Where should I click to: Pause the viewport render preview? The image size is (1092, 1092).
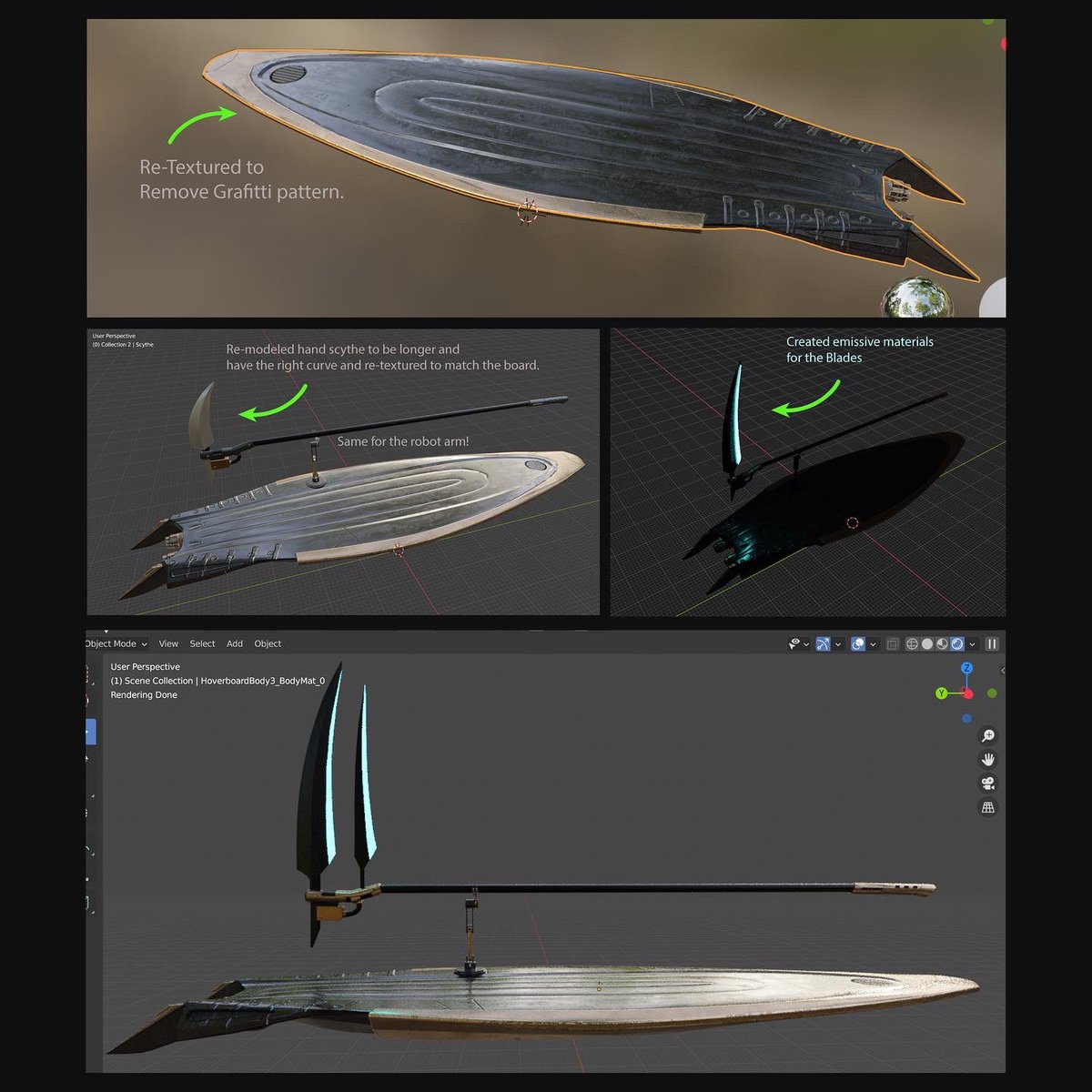click(x=992, y=643)
